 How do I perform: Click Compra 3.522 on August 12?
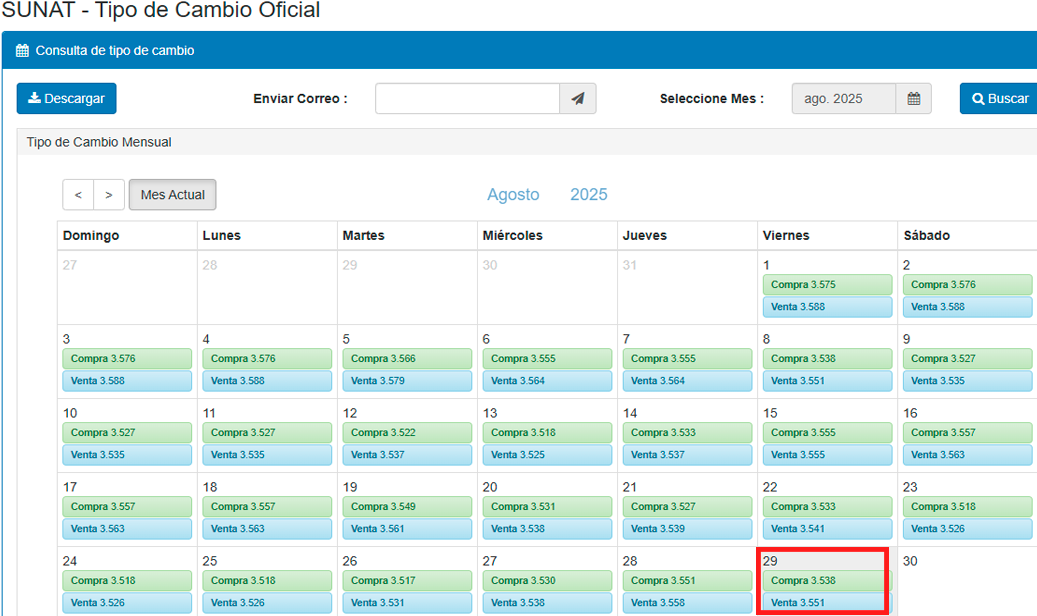407,433
